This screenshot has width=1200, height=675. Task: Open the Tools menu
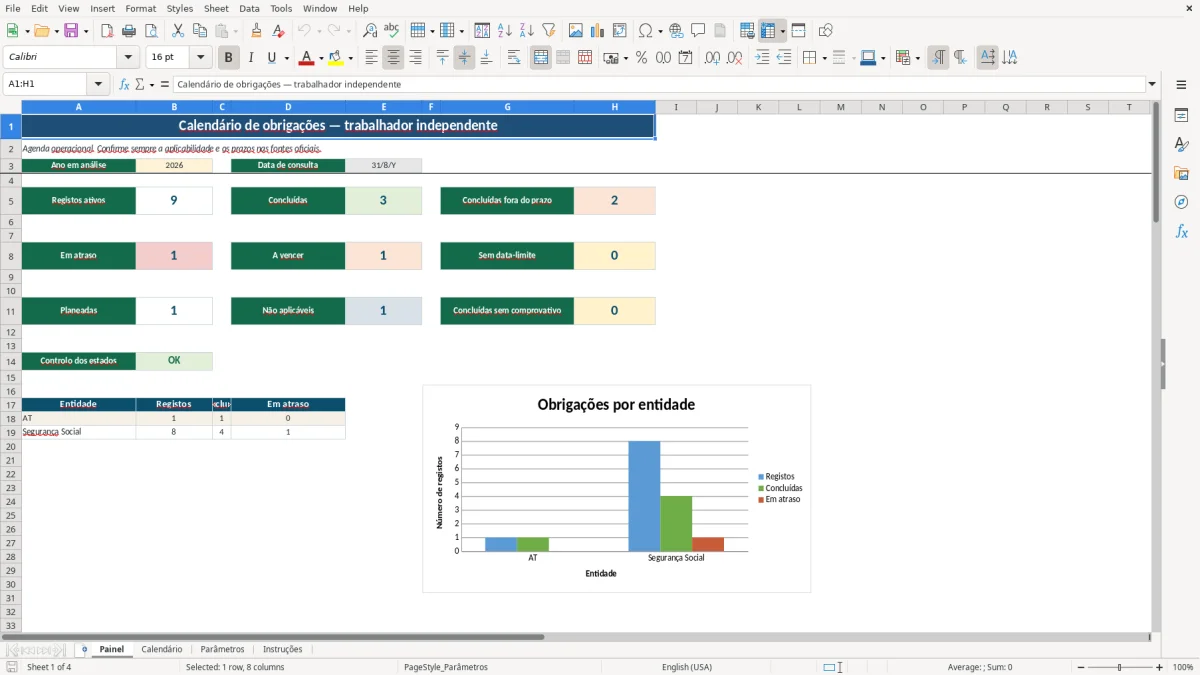point(282,8)
